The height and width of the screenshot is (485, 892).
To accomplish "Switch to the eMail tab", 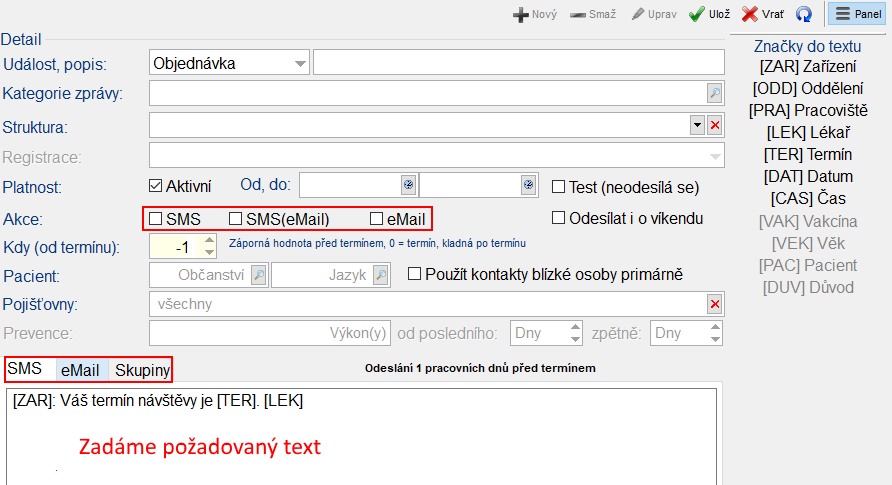I will [x=80, y=370].
